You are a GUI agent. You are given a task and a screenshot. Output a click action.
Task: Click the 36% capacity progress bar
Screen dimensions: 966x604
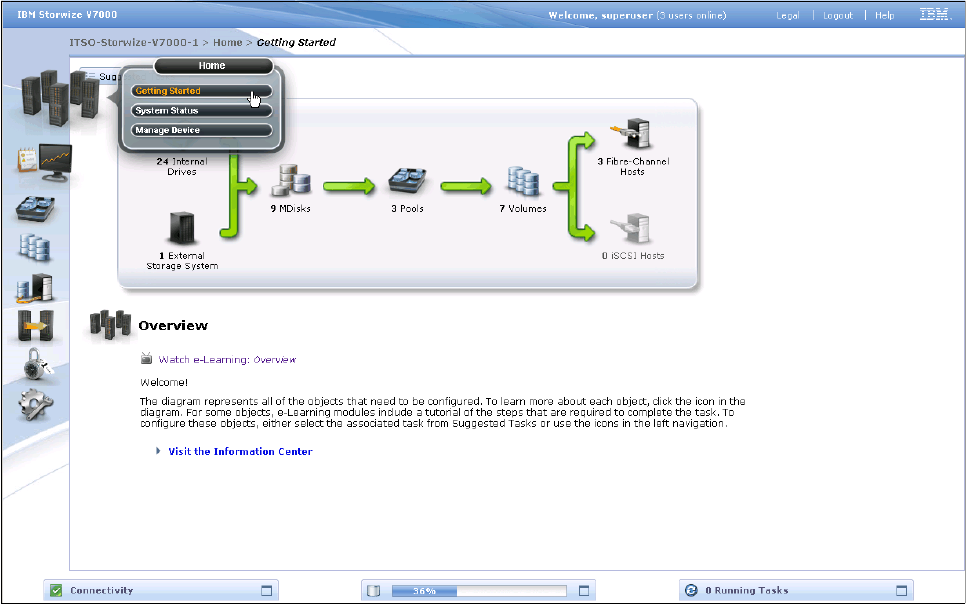point(478,591)
